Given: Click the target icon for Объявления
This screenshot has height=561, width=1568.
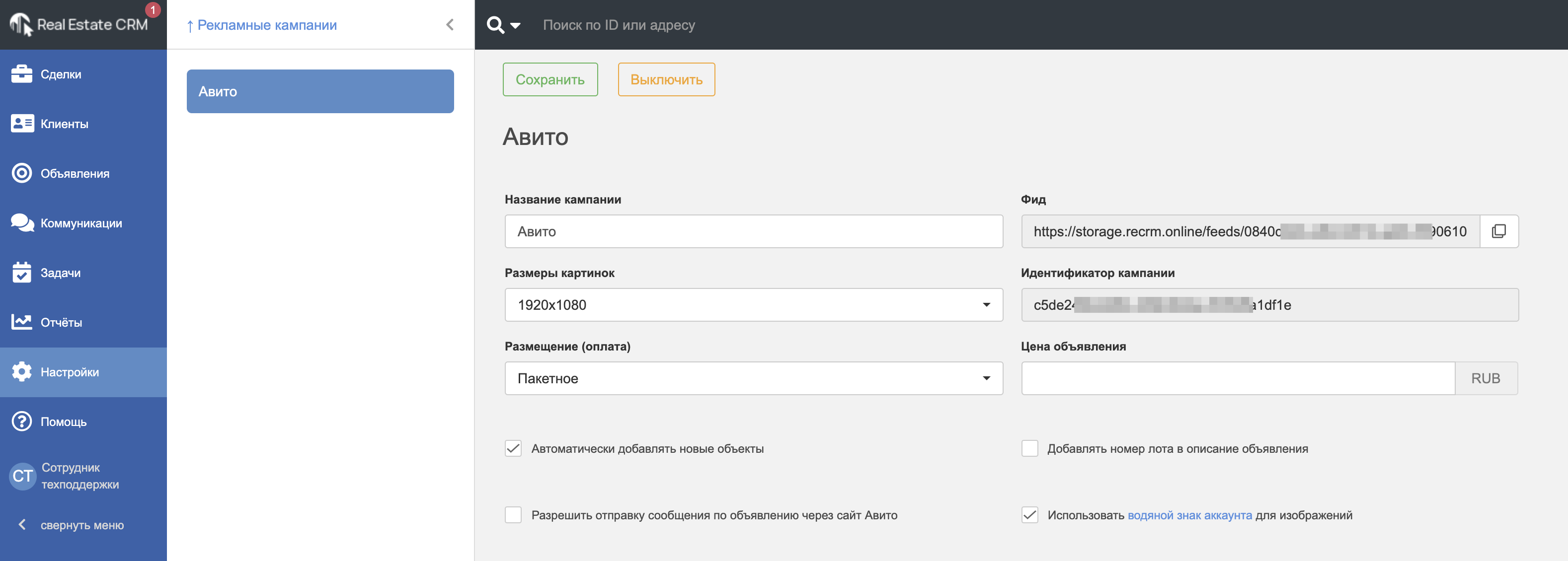Looking at the screenshot, I should [x=22, y=173].
